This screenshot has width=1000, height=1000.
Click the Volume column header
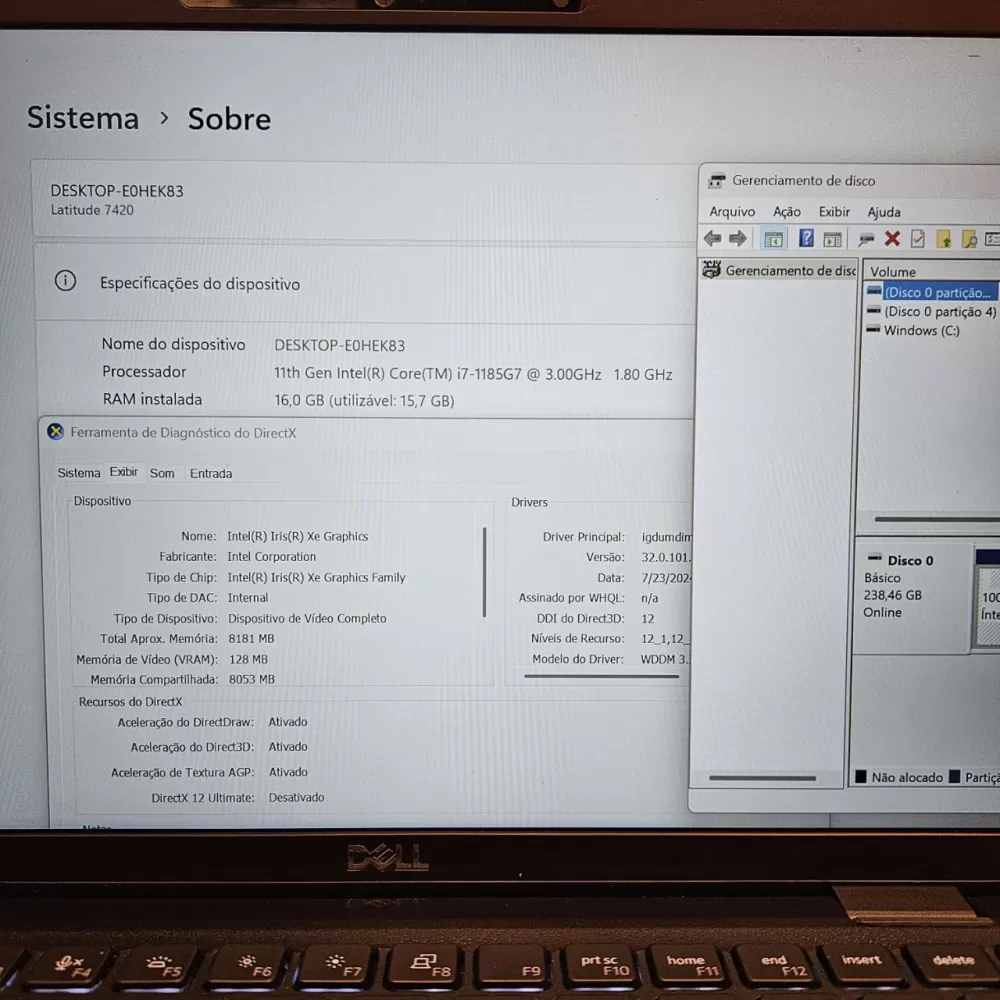(893, 272)
